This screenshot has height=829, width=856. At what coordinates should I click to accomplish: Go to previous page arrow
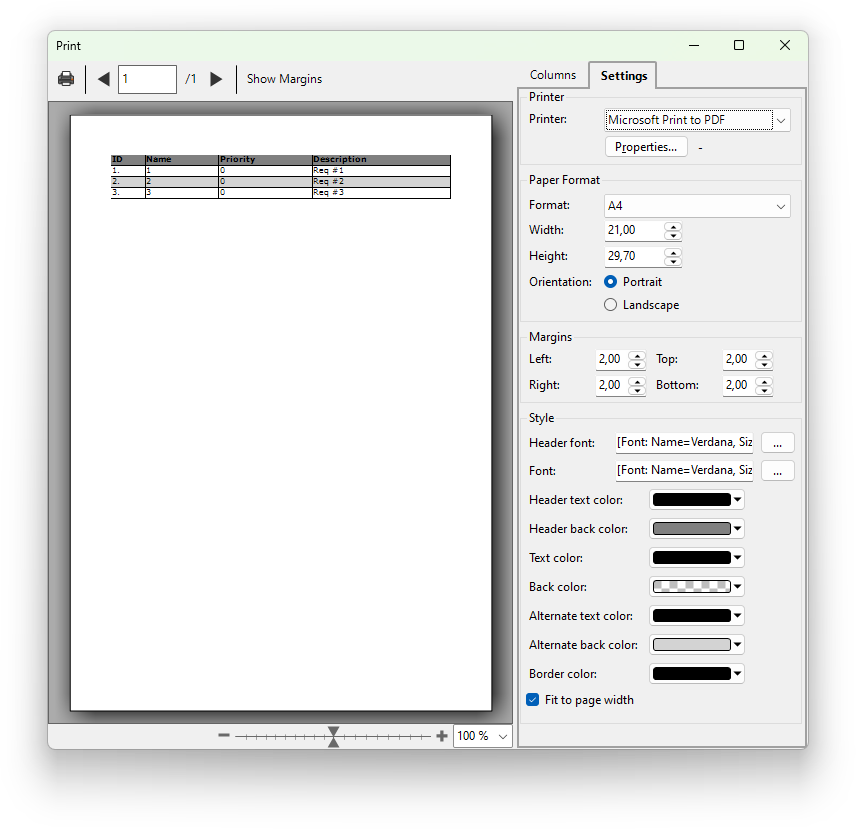104,79
